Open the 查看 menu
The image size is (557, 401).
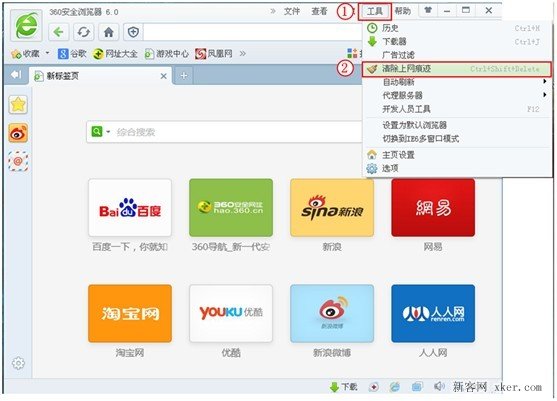[319, 12]
